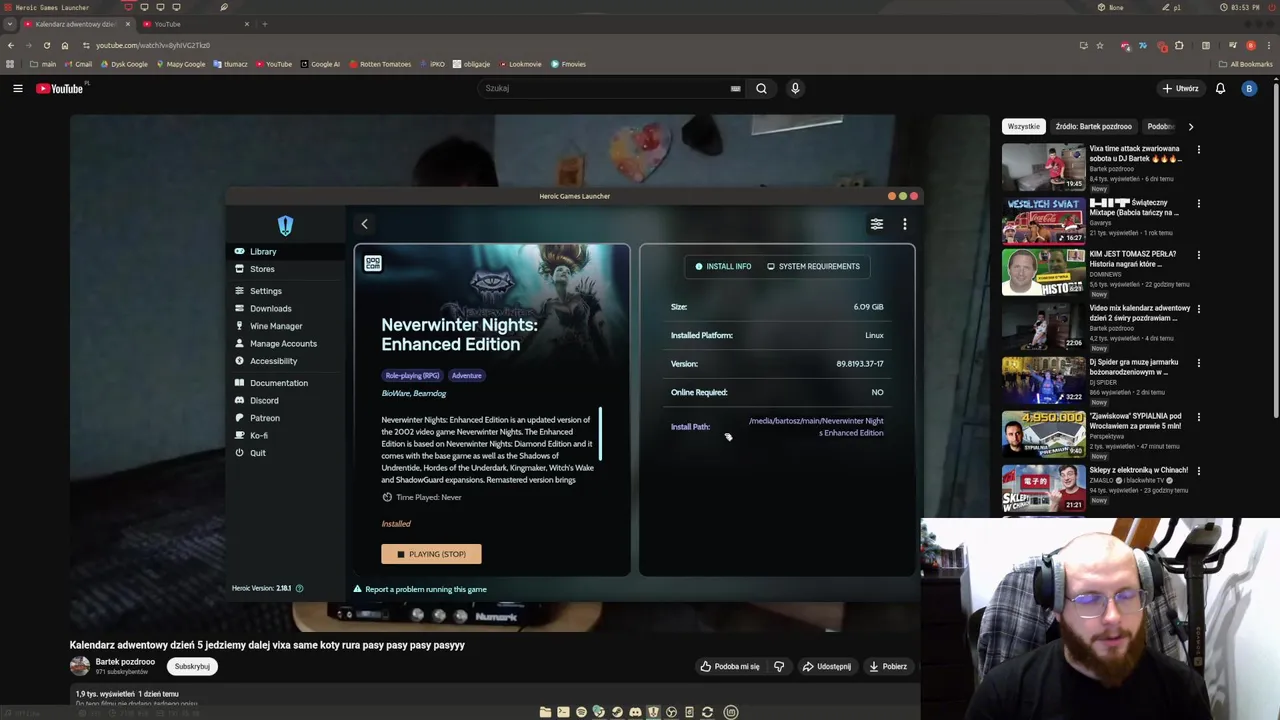The height and width of the screenshot is (720, 1280).
Task: Click the Heroic shield logo
Action: 286,226
